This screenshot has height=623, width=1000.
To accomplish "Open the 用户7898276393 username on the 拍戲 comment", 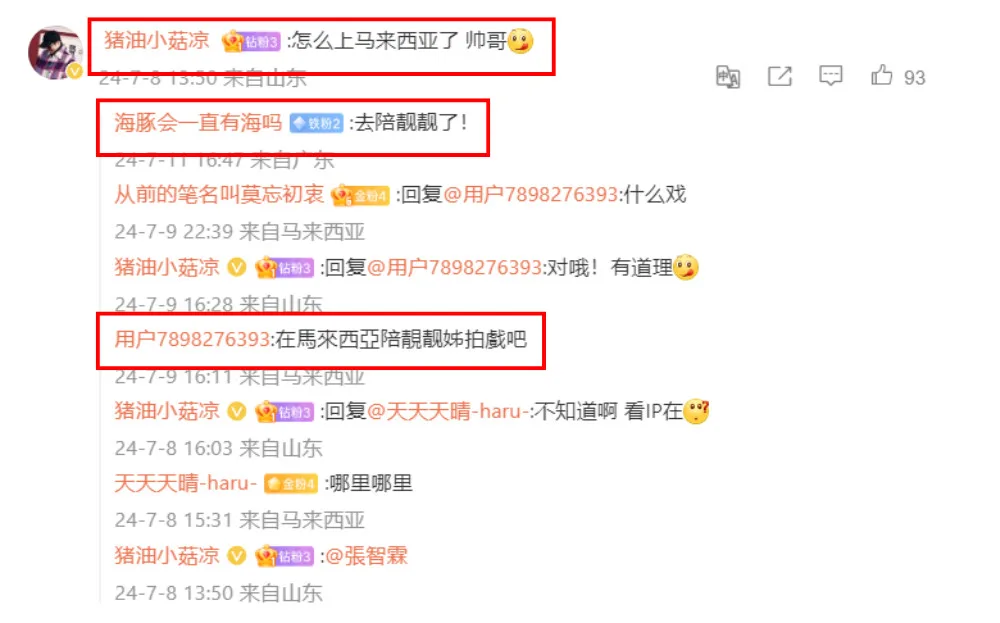I will pyautogui.click(x=192, y=339).
